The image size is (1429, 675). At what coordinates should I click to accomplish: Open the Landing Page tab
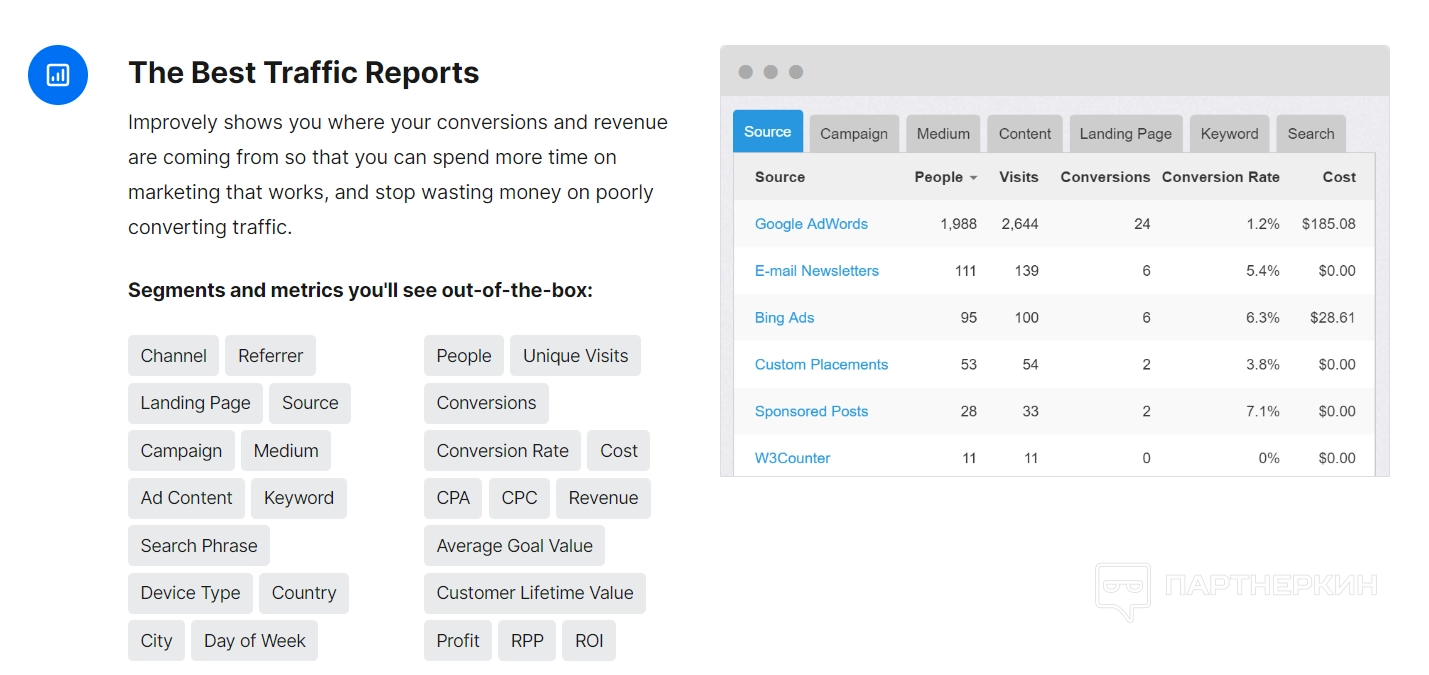(1125, 134)
